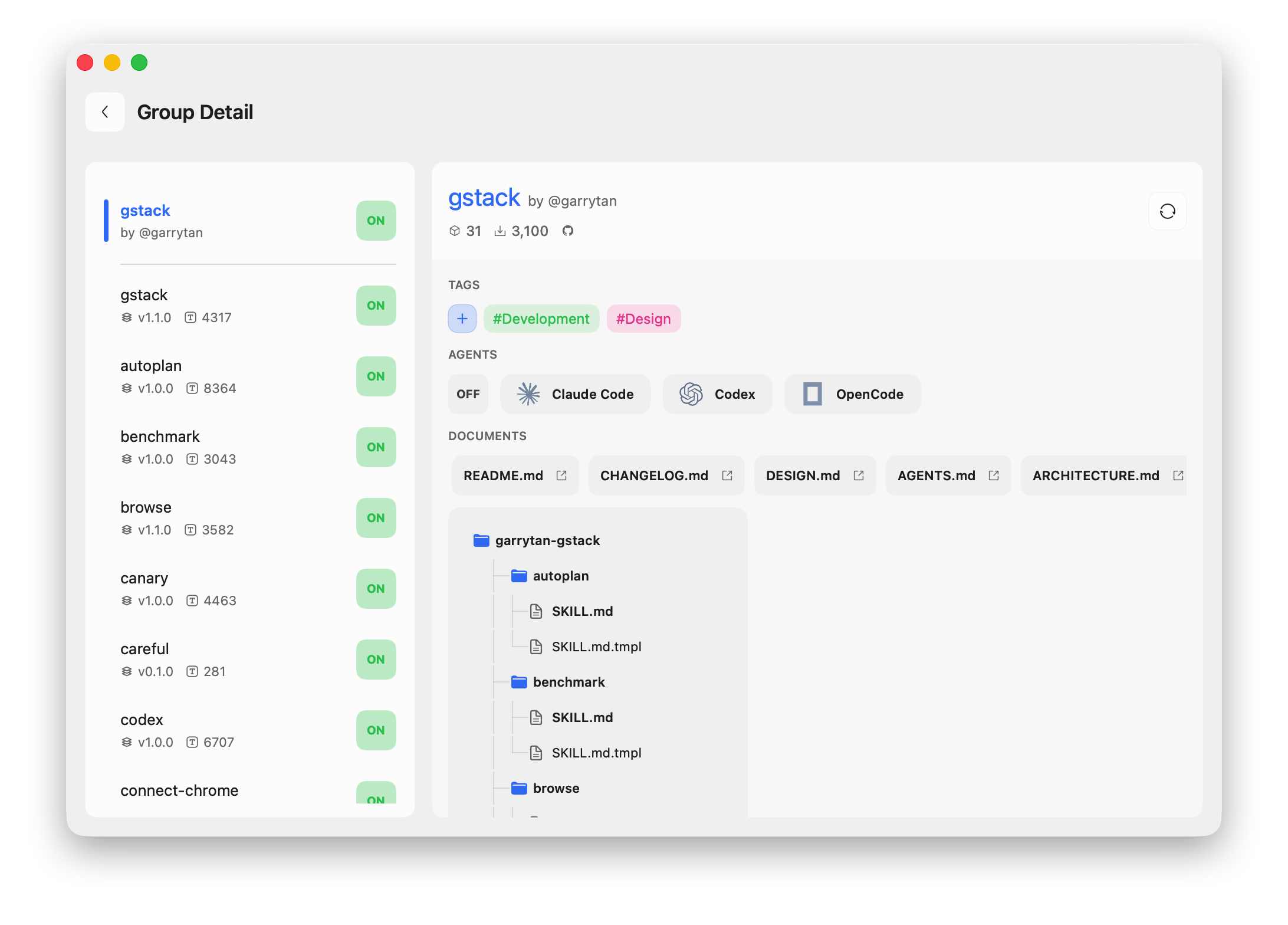Open SKILL.md.tmpl under autoplan

(596, 647)
